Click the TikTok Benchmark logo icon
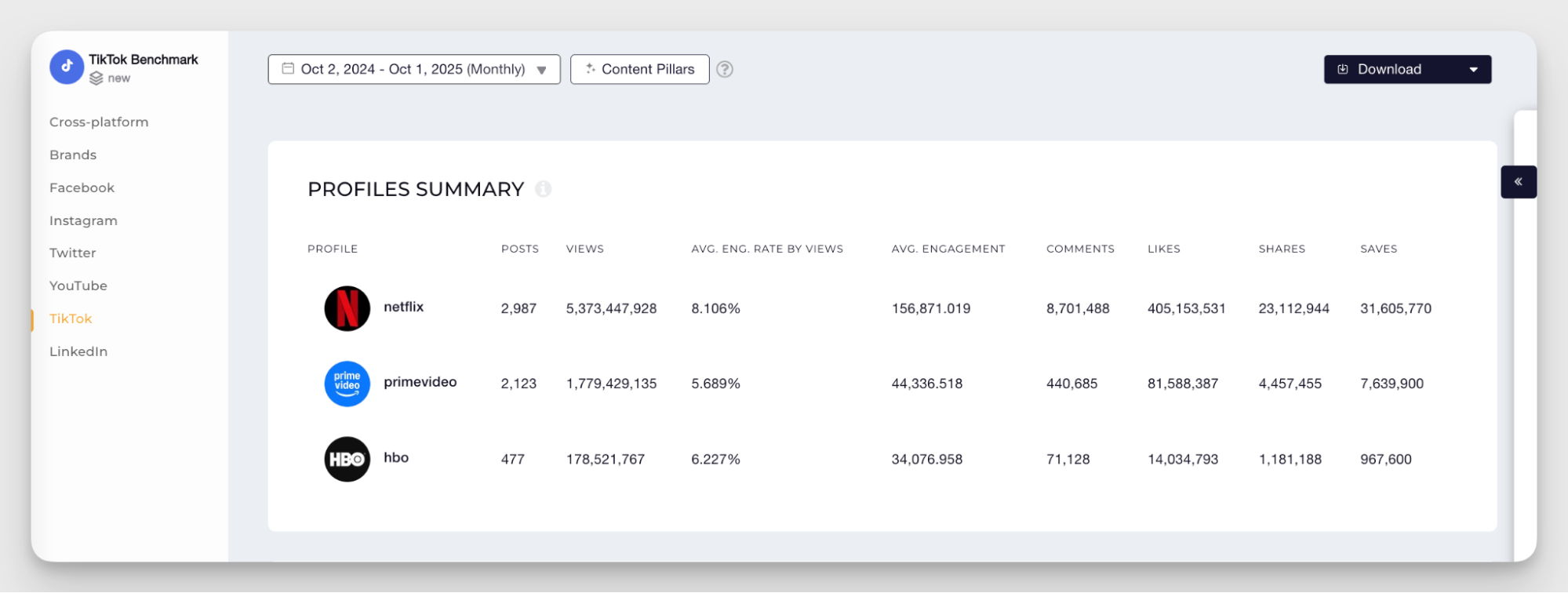 67,67
